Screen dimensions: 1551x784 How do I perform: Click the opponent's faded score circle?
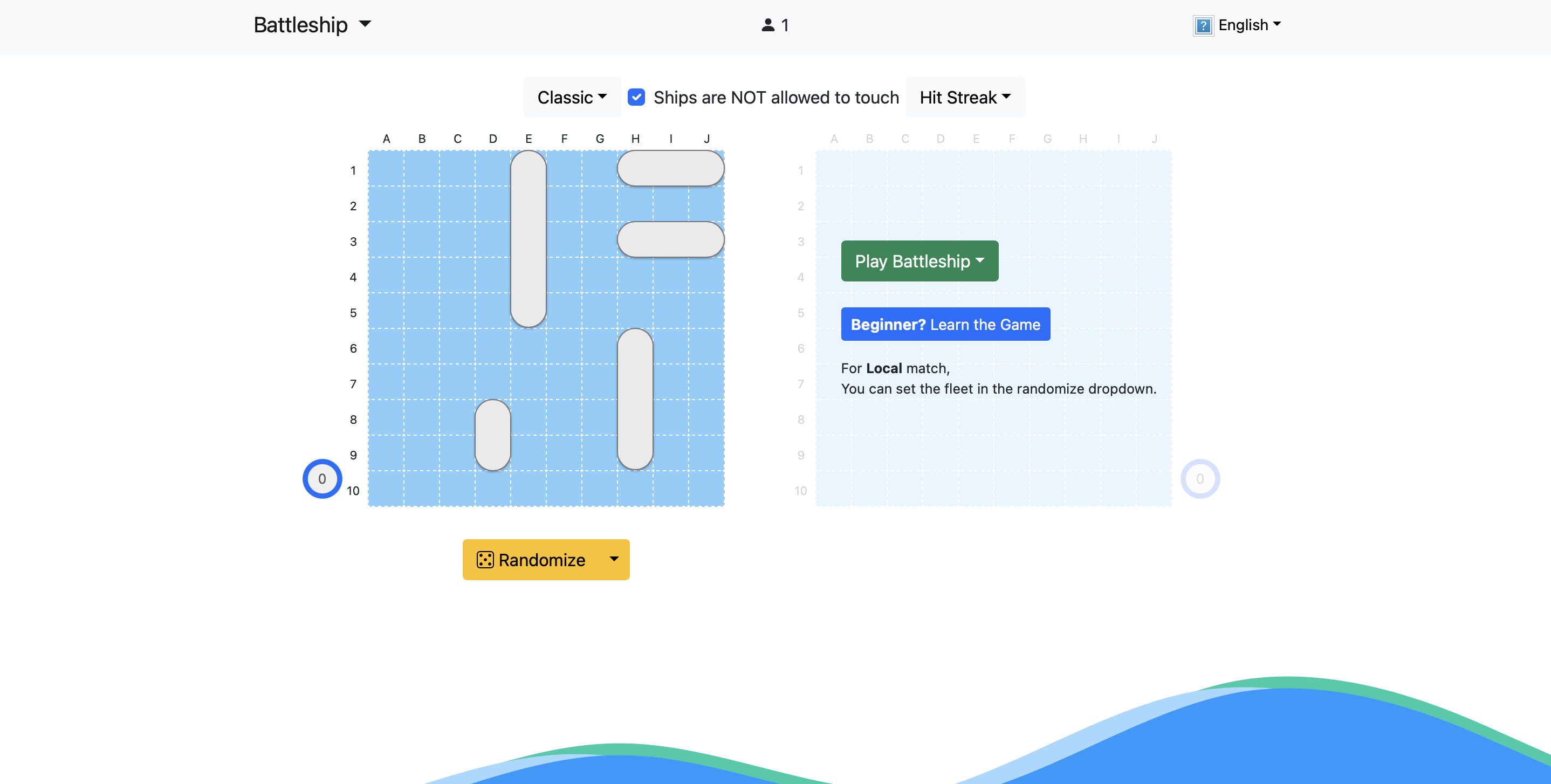pos(1199,479)
